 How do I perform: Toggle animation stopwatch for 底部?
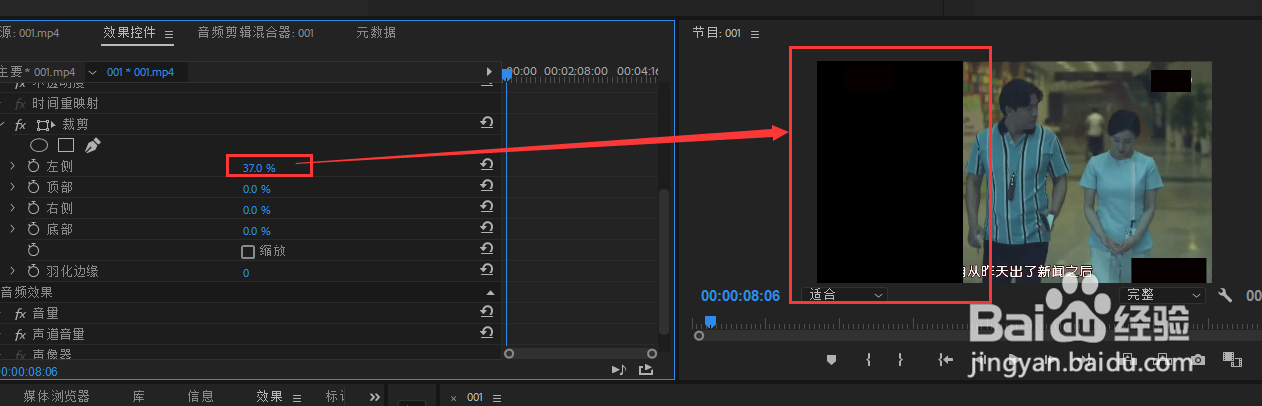(33, 230)
